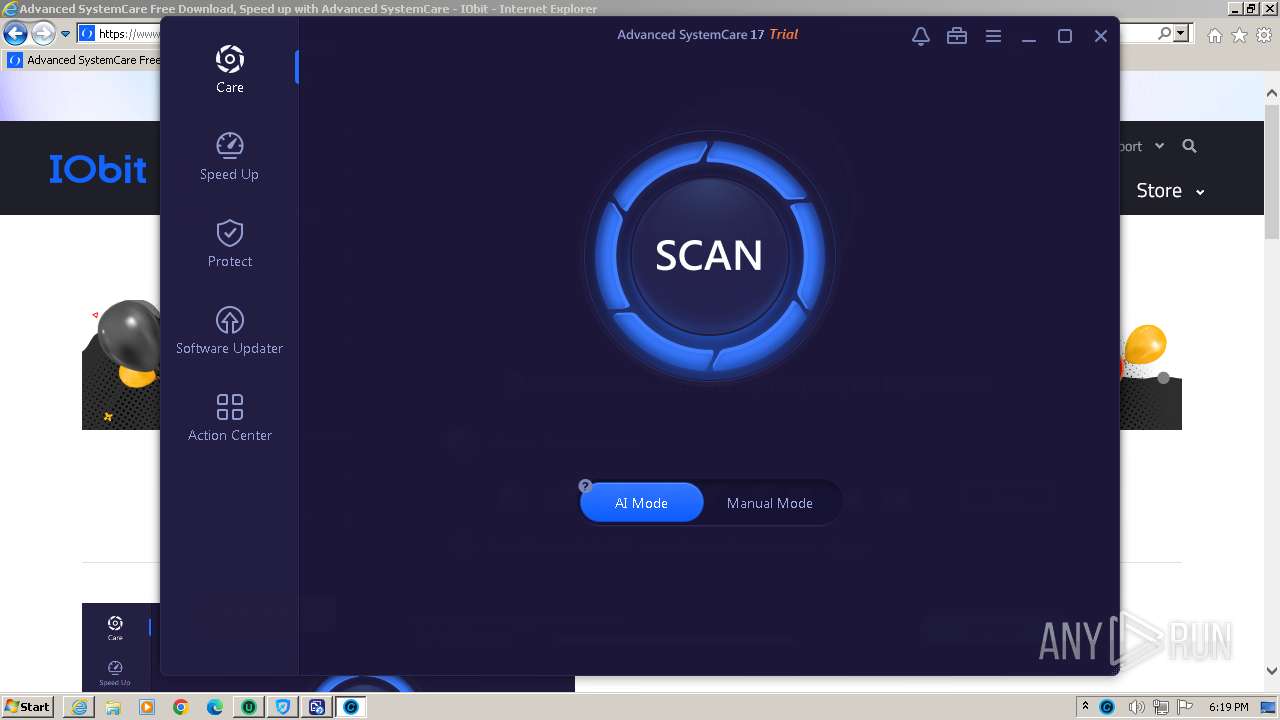Maximize the Advanced SystemCare window
The image size is (1280, 720).
1065,36
